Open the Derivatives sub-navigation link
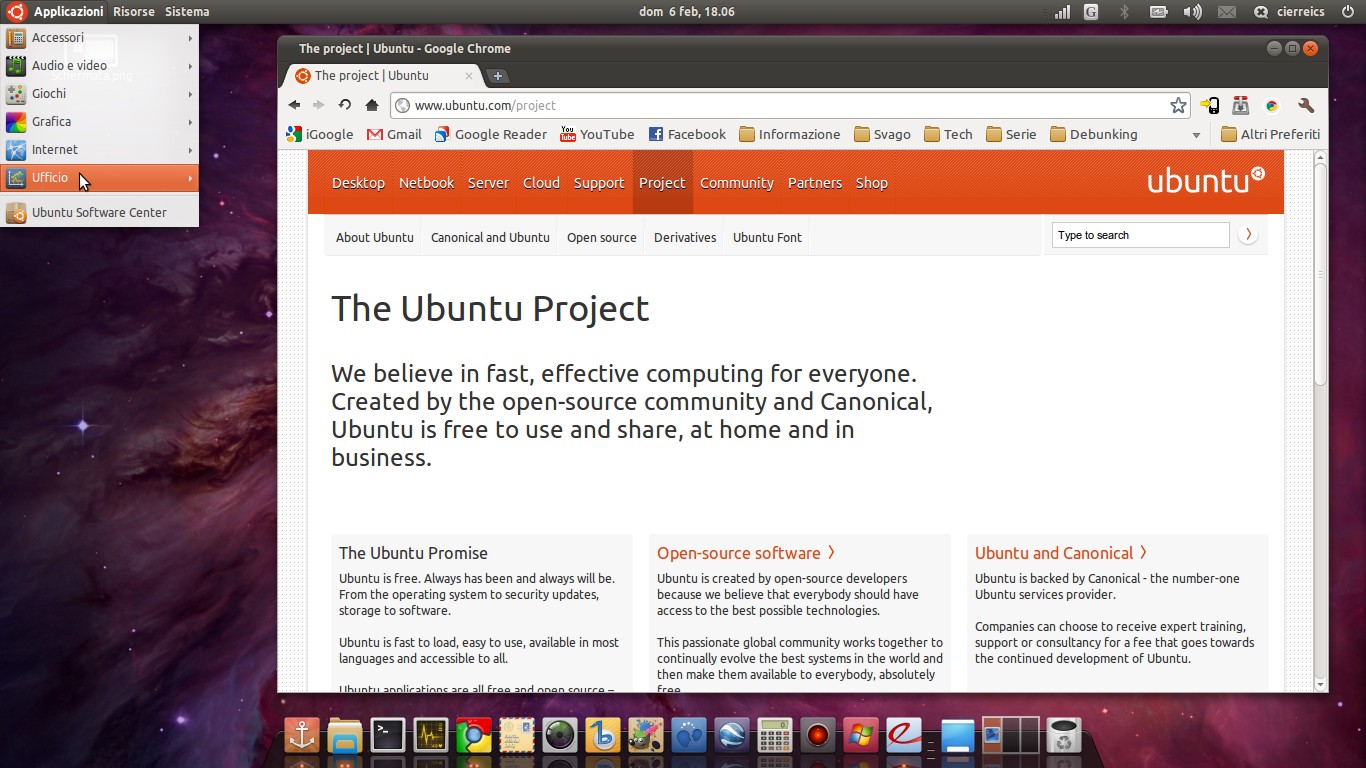This screenshot has height=768, width=1366. [x=685, y=238]
